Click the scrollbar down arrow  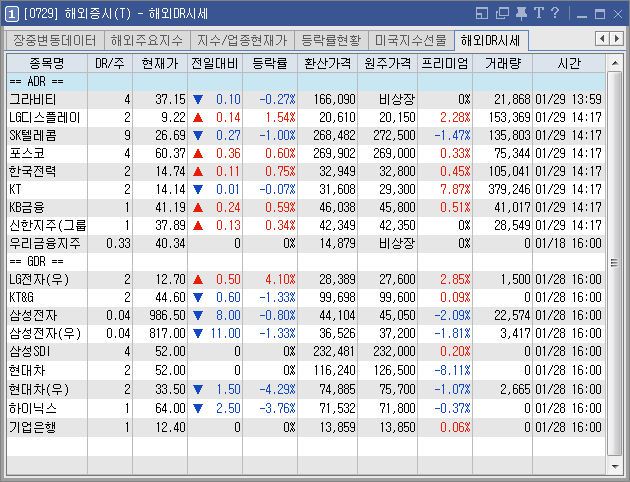click(x=615, y=466)
